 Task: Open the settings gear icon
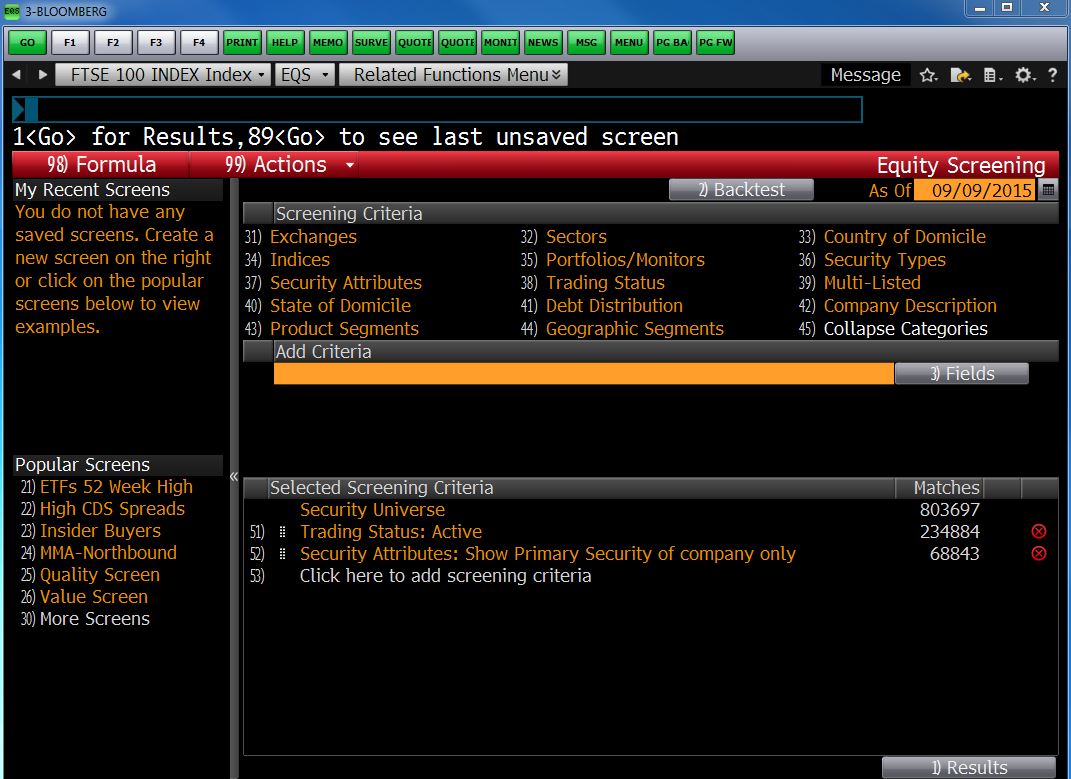click(1024, 75)
